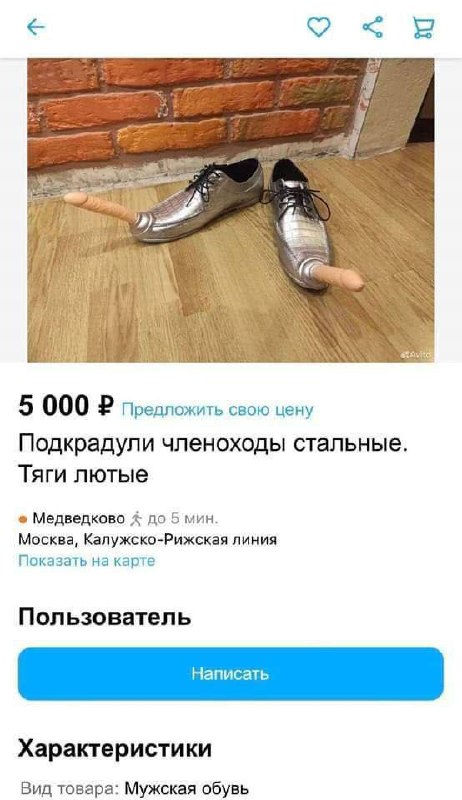Screen dimensions: 462x800
Task: Click the walking pedestrian icon
Action: tap(136, 519)
